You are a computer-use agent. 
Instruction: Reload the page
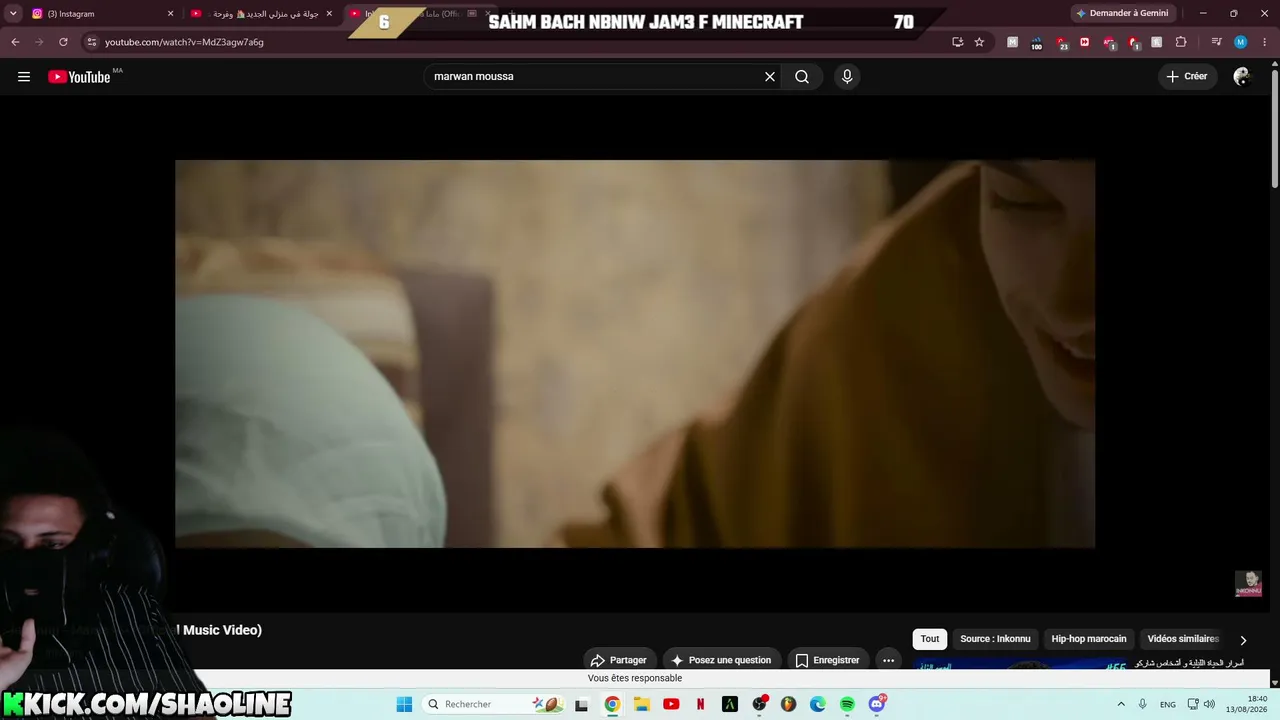coord(63,42)
